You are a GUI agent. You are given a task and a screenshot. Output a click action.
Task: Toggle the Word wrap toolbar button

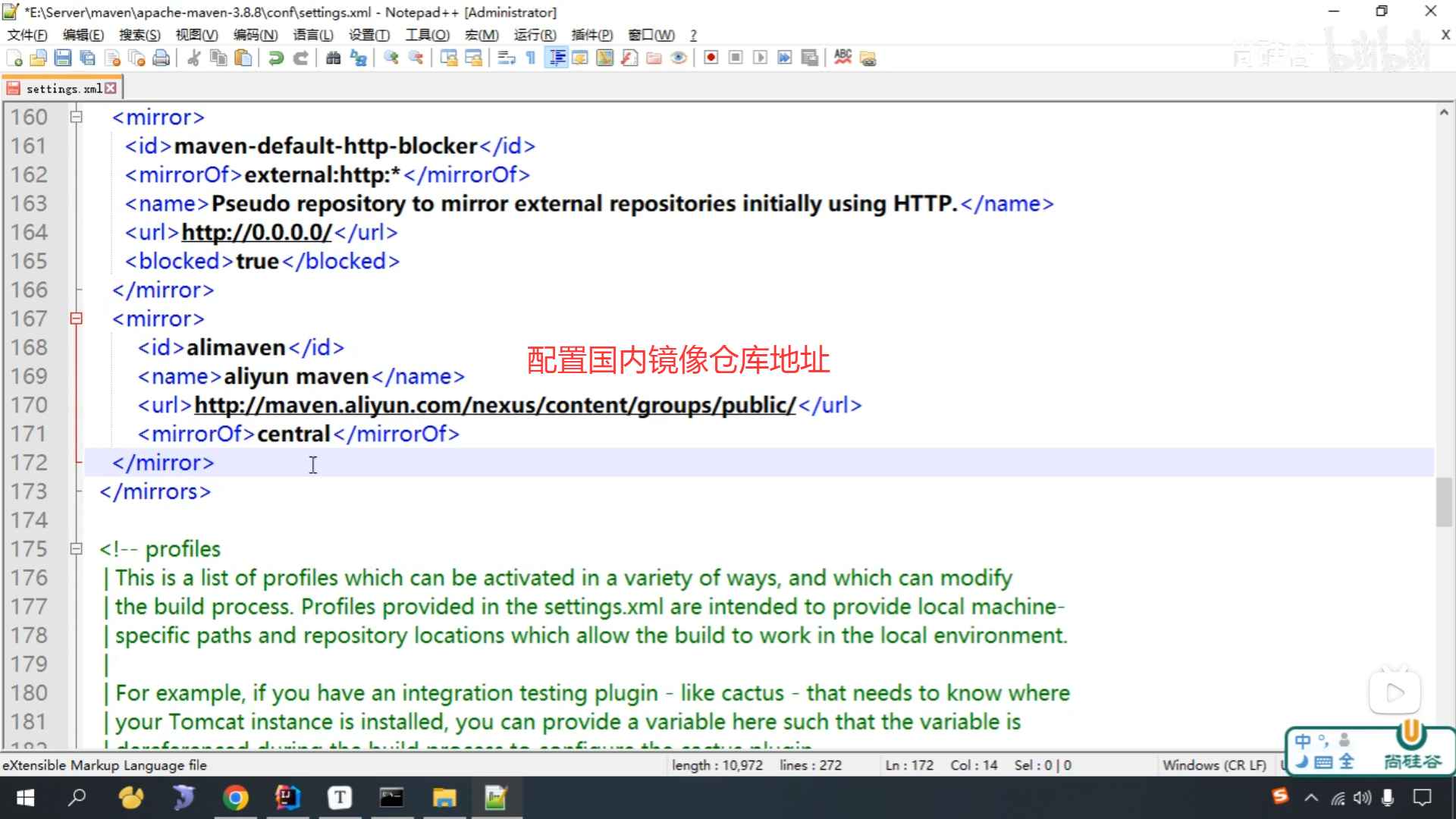507,58
